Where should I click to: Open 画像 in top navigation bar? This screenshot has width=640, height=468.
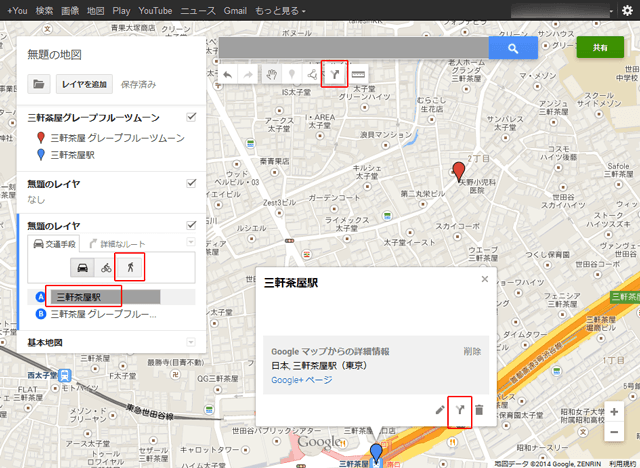pyautogui.click(x=70, y=11)
